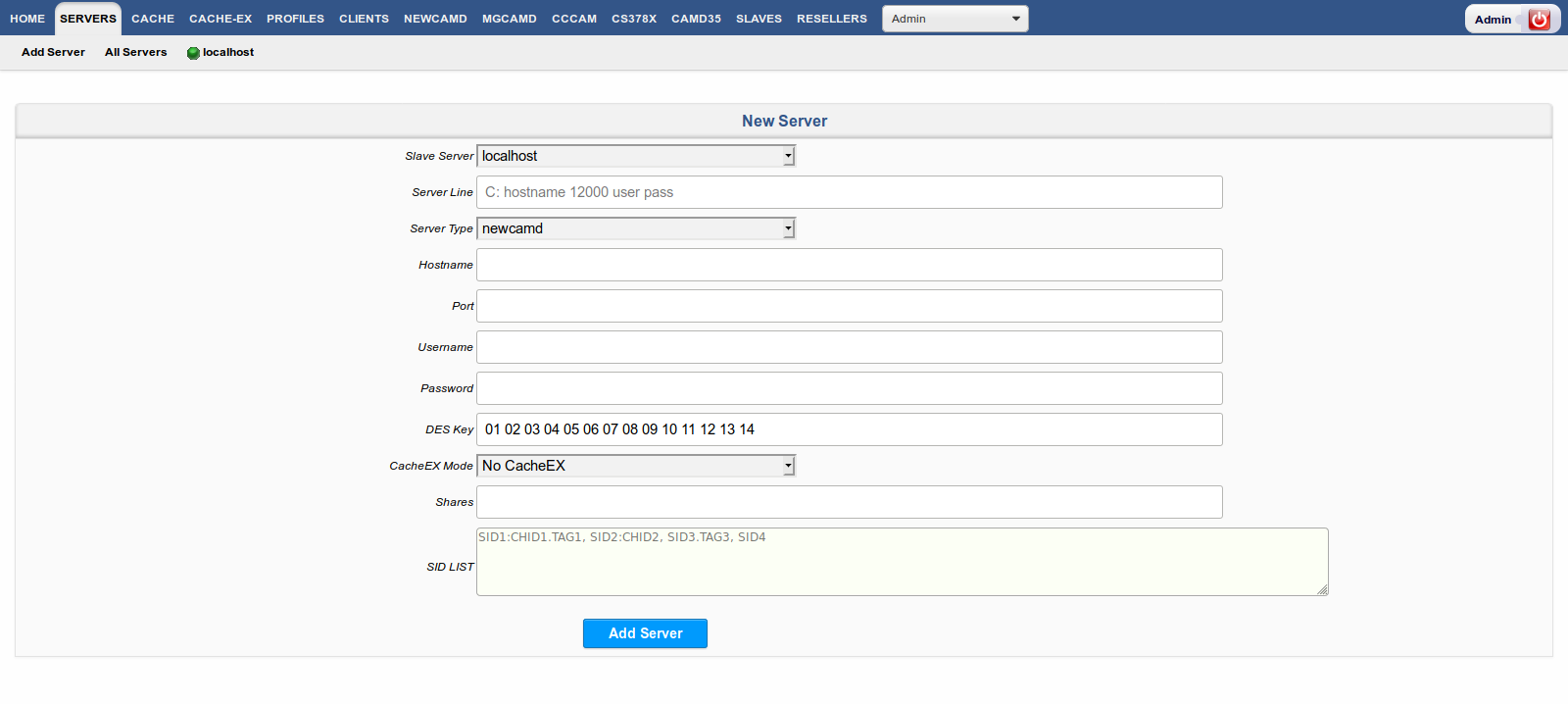
Task: Go to the SLAVES tab
Action: tap(759, 19)
